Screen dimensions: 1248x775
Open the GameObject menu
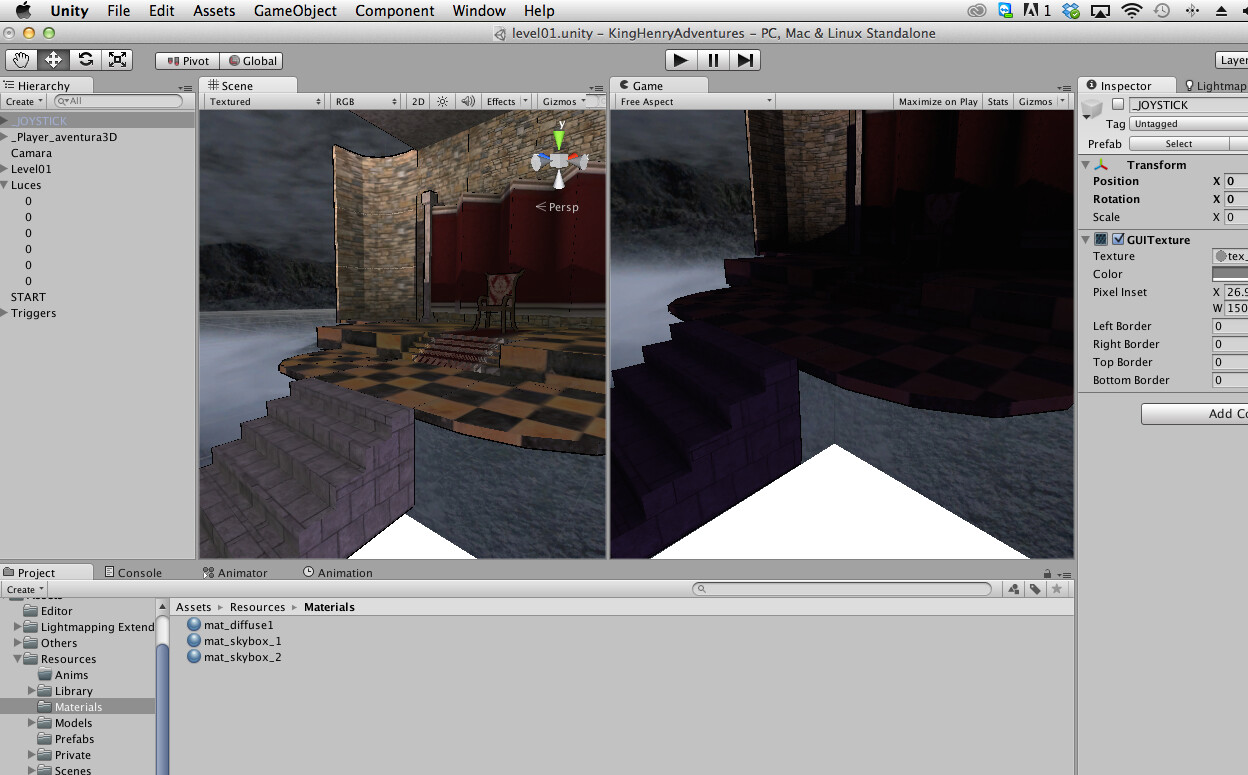[x=295, y=11]
